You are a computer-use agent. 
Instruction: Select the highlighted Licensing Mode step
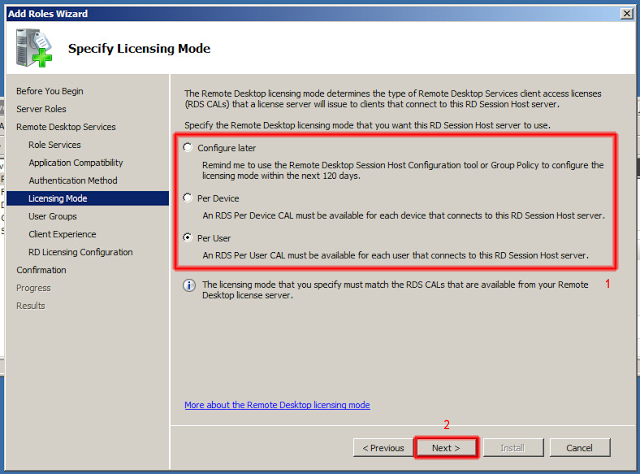[88, 198]
